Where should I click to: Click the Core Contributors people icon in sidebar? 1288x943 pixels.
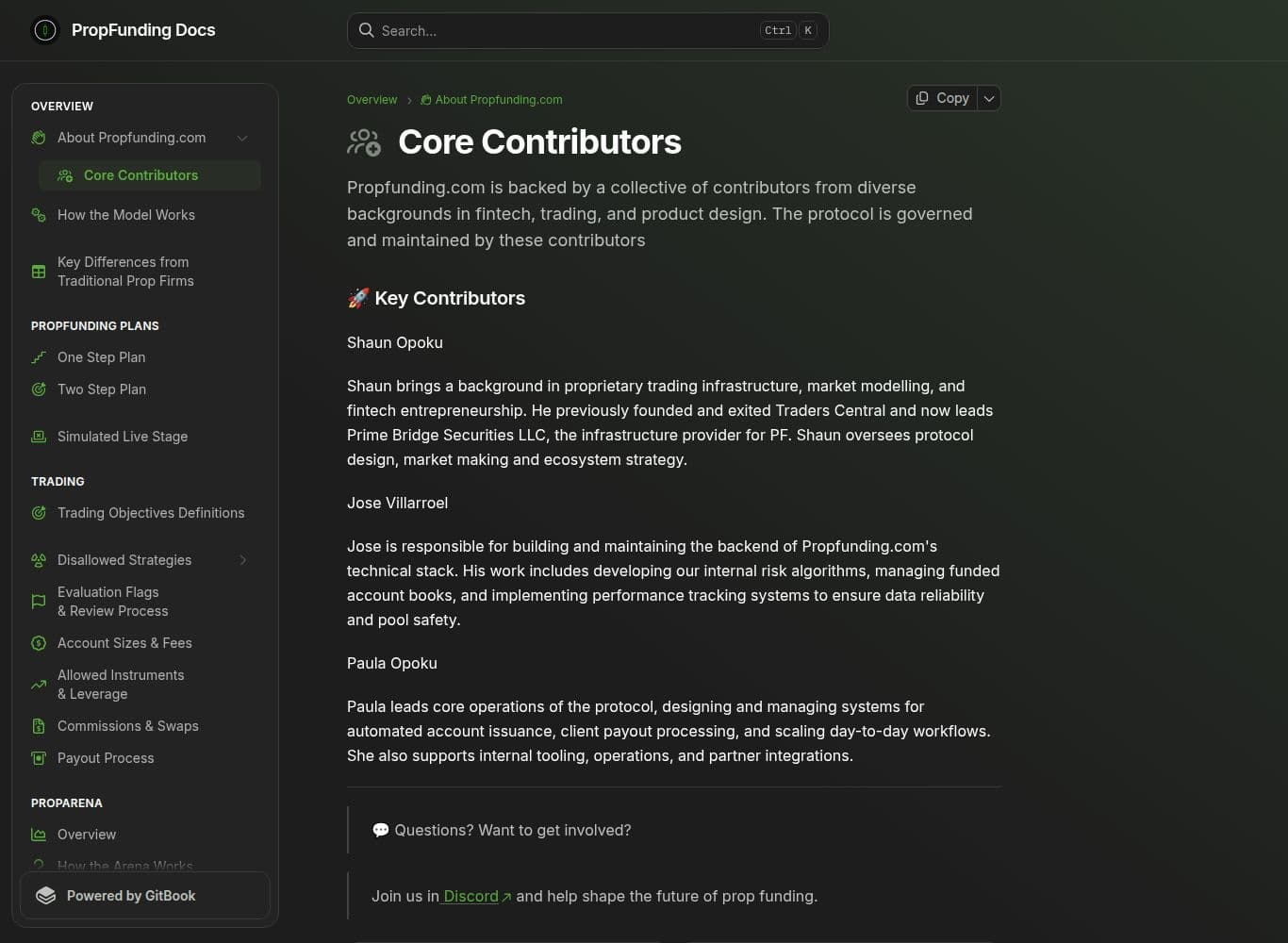coord(65,175)
